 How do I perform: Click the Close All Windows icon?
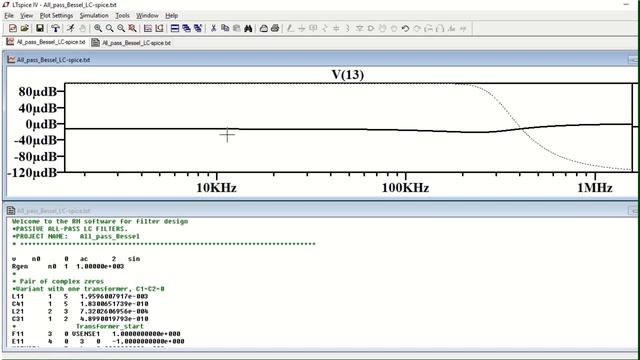(x=198, y=28)
